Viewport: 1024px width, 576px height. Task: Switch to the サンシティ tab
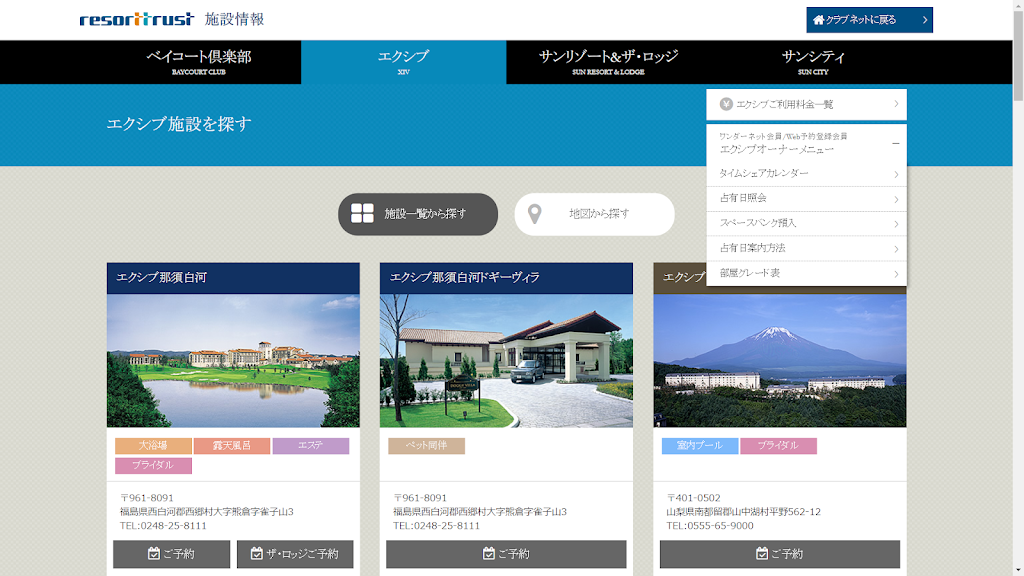(x=813, y=62)
